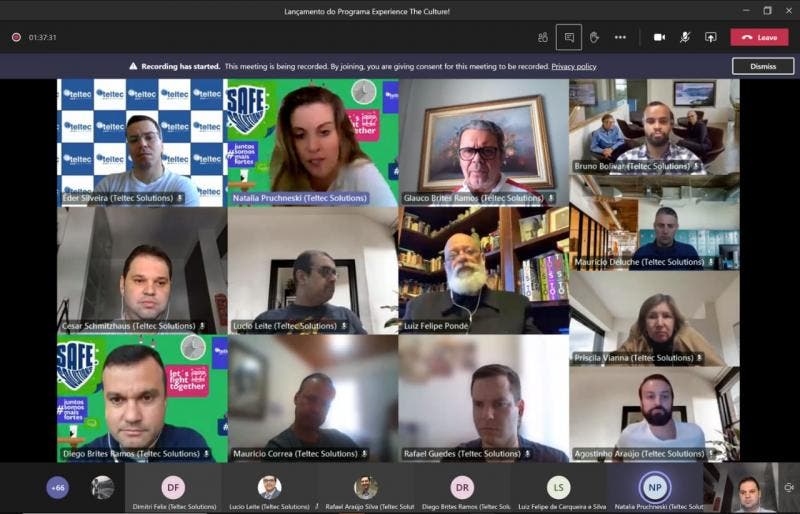This screenshot has width=800, height=514.
Task: Click mic icon on Bruno Bolivar label
Action: click(x=696, y=166)
